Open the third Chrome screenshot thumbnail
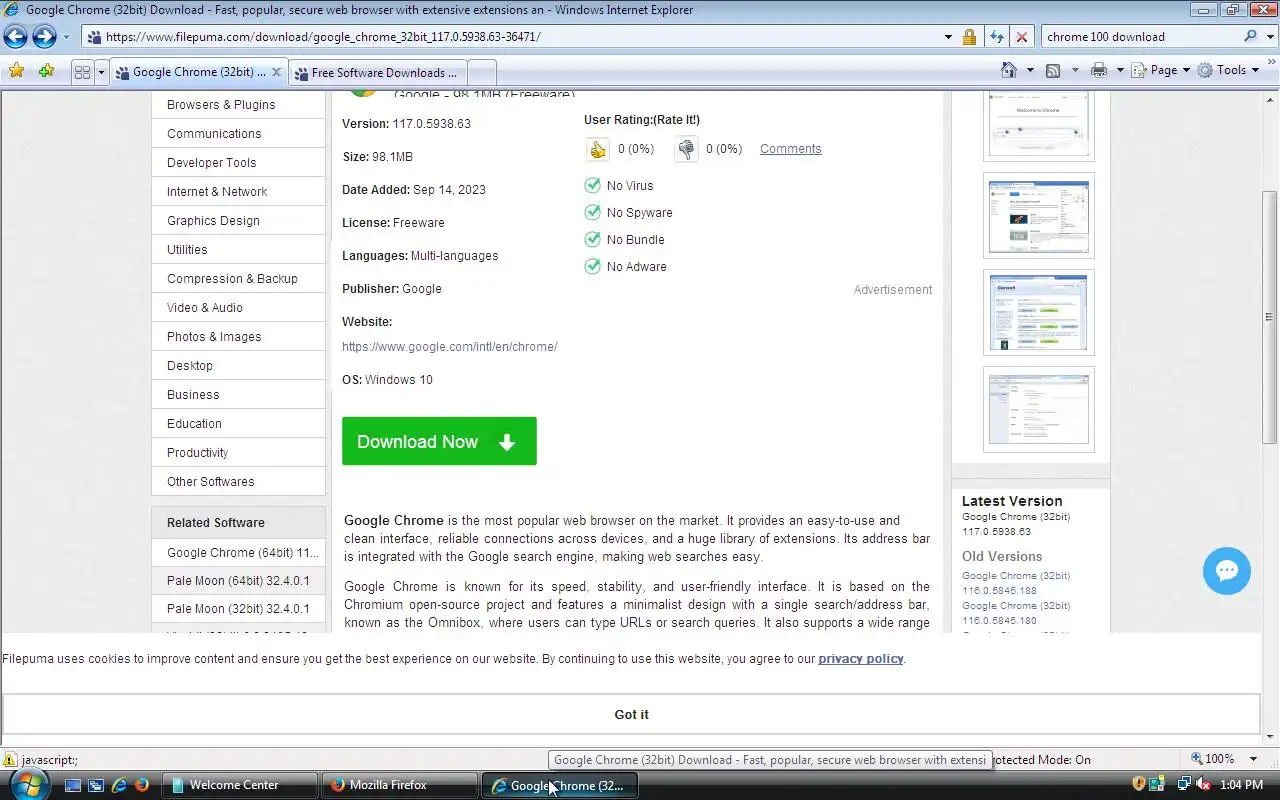Viewport: 1280px width, 800px height. pos(1039,312)
